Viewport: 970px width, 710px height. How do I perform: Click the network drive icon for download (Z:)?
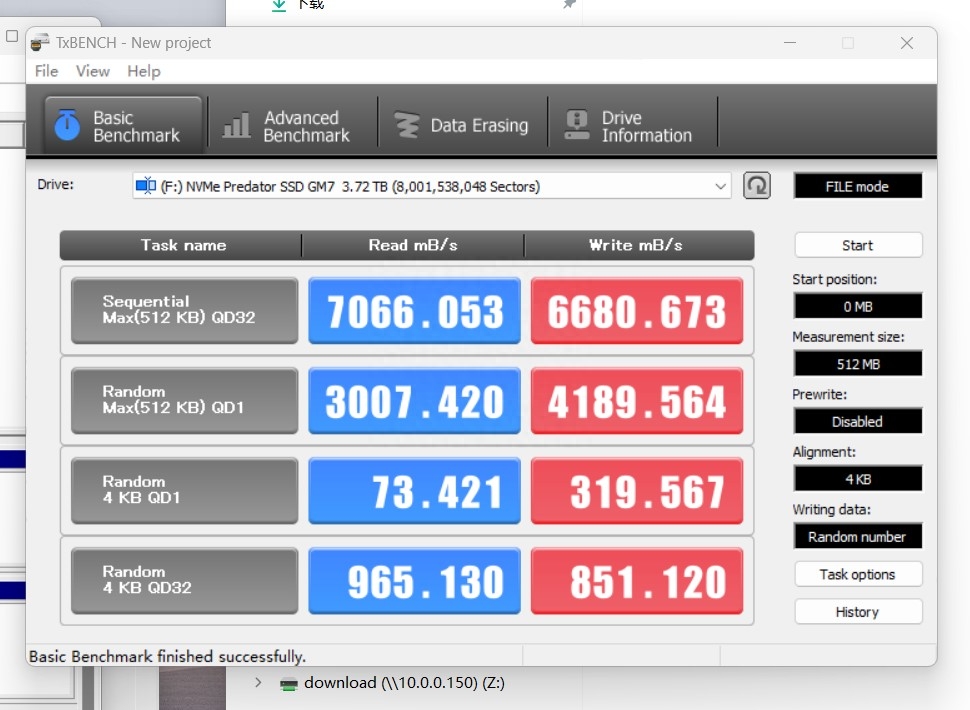pos(288,683)
